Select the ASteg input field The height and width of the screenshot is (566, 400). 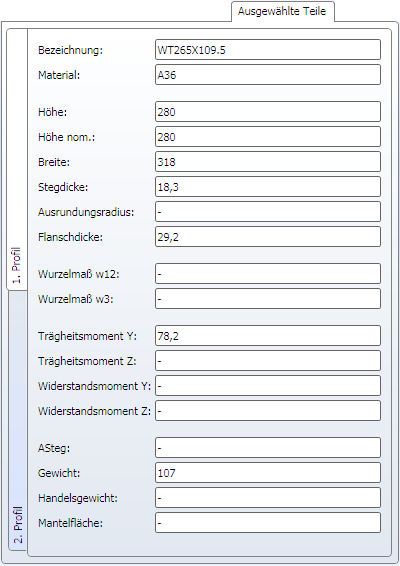(268, 448)
